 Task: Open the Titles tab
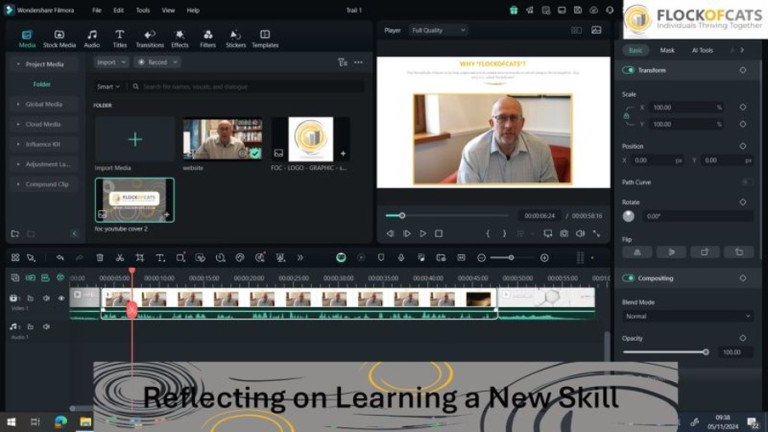coord(120,39)
